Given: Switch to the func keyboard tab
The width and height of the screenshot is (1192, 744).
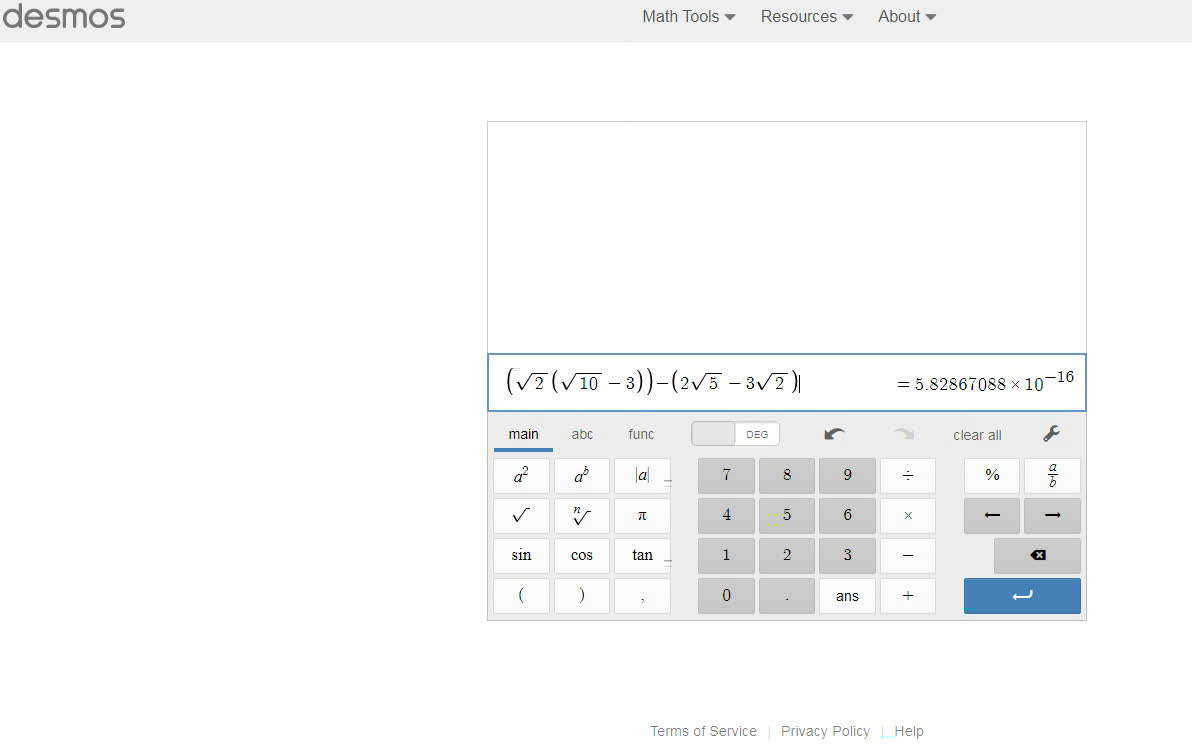Looking at the screenshot, I should 641,434.
